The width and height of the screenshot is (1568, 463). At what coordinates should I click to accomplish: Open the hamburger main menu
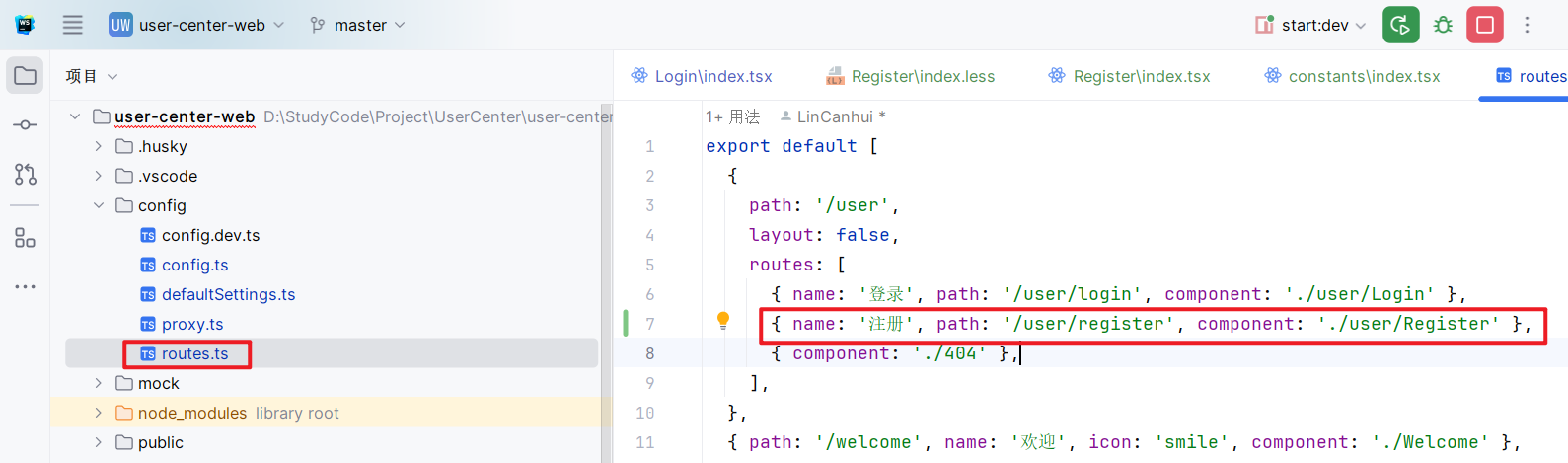(x=73, y=25)
